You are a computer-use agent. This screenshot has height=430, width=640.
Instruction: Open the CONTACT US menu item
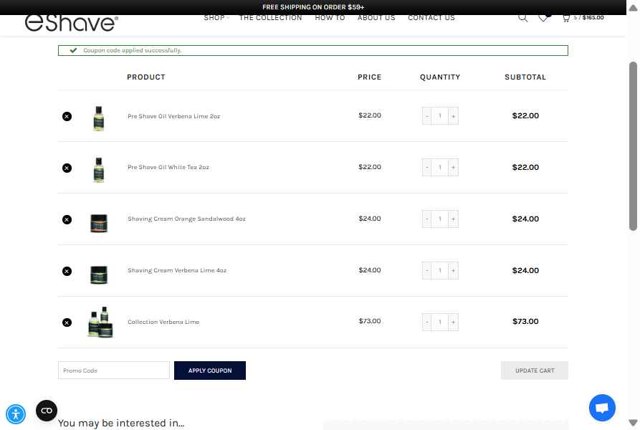tap(431, 18)
